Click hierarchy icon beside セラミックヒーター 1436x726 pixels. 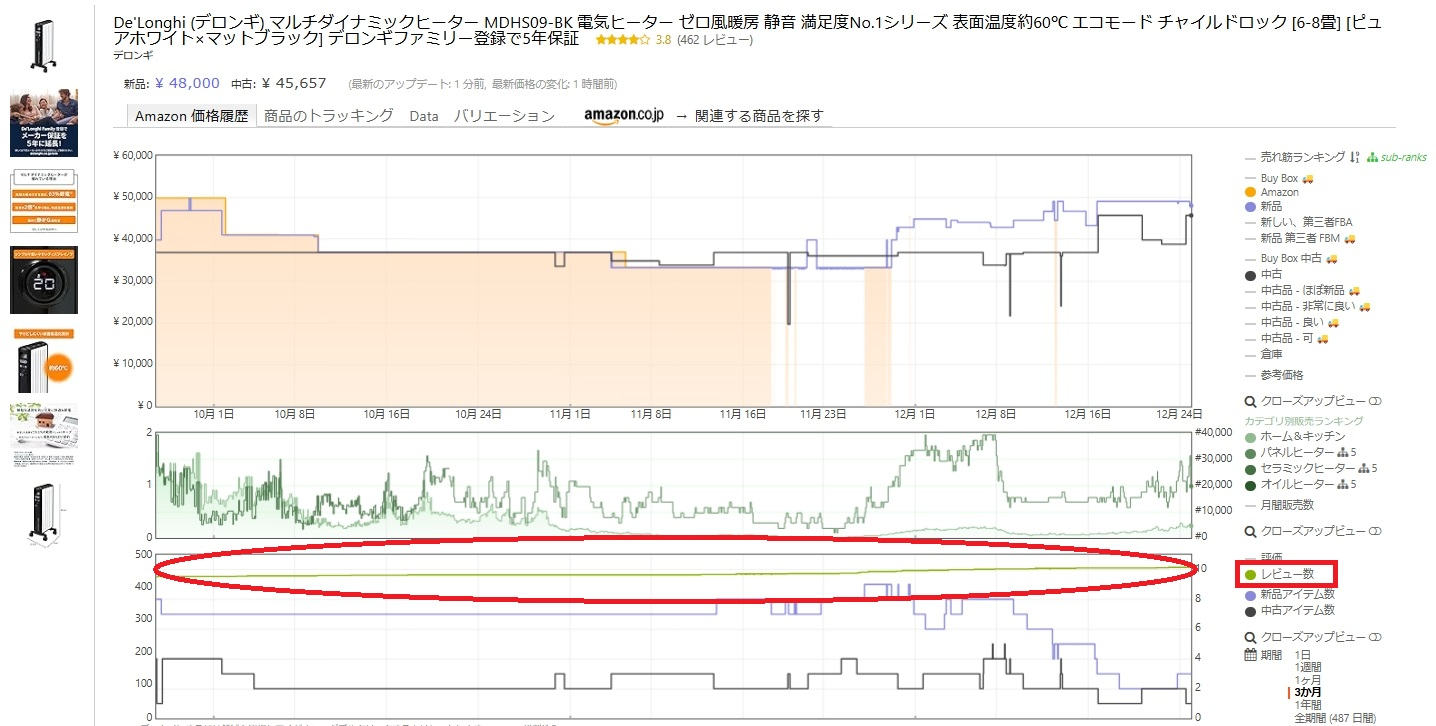[1363, 468]
